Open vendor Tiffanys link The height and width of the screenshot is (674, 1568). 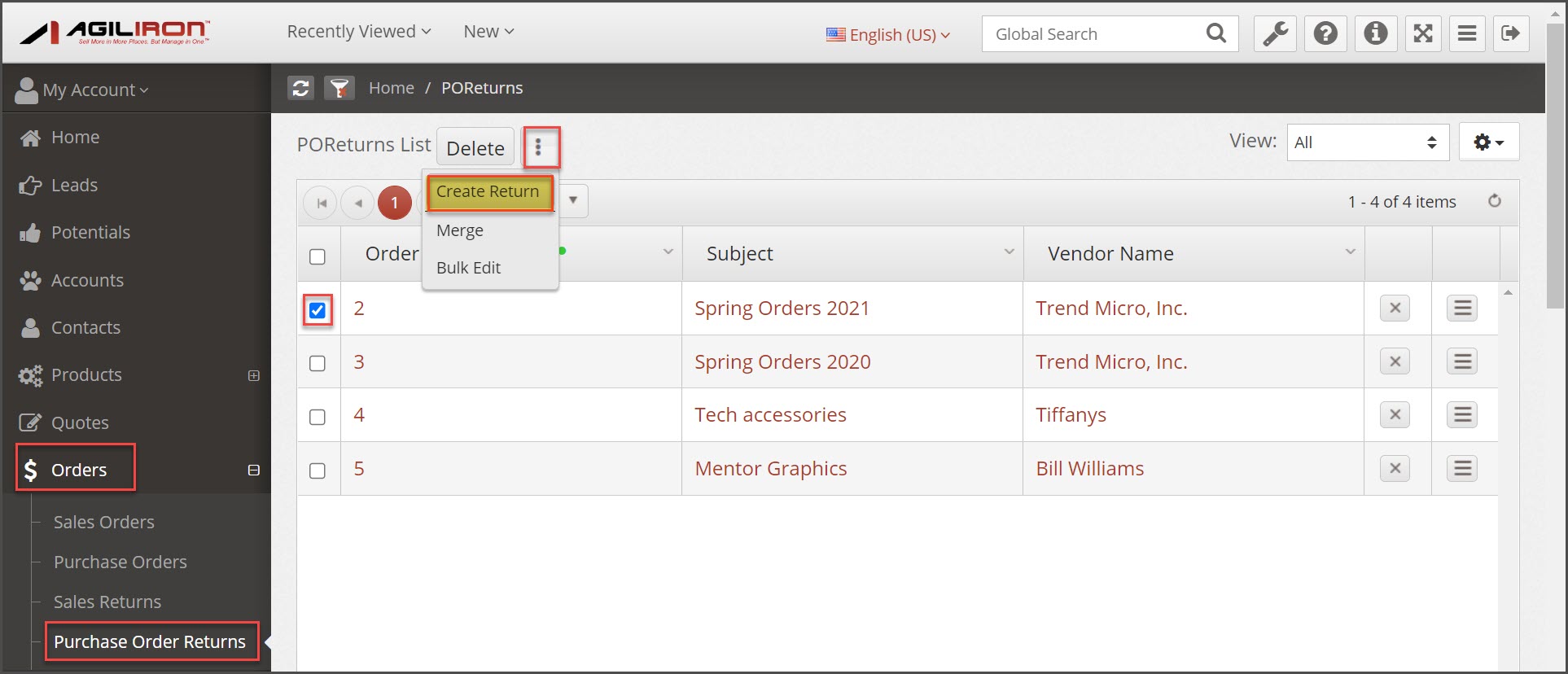(x=1071, y=415)
